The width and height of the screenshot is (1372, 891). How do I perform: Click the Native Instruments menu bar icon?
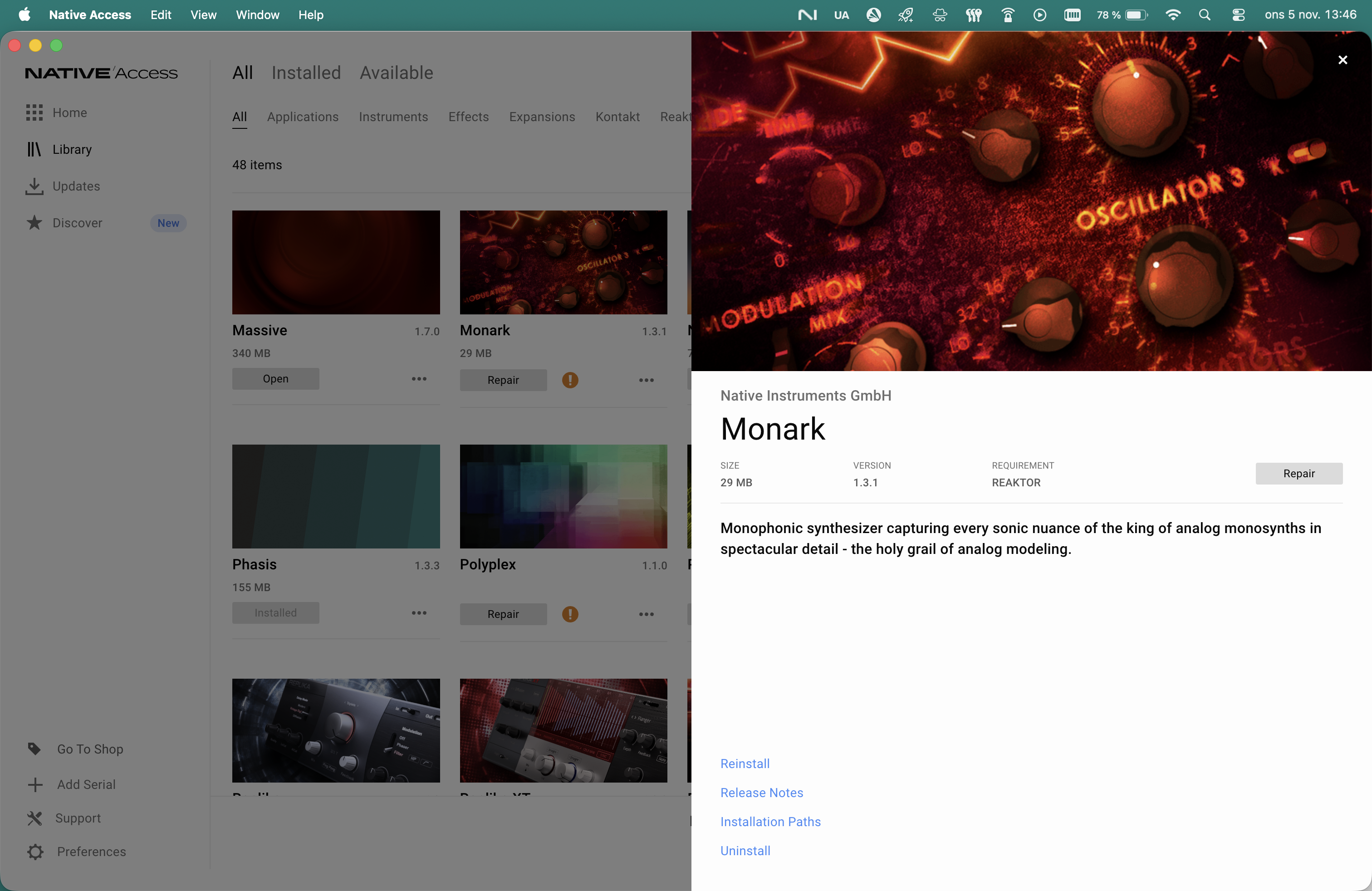coord(807,15)
